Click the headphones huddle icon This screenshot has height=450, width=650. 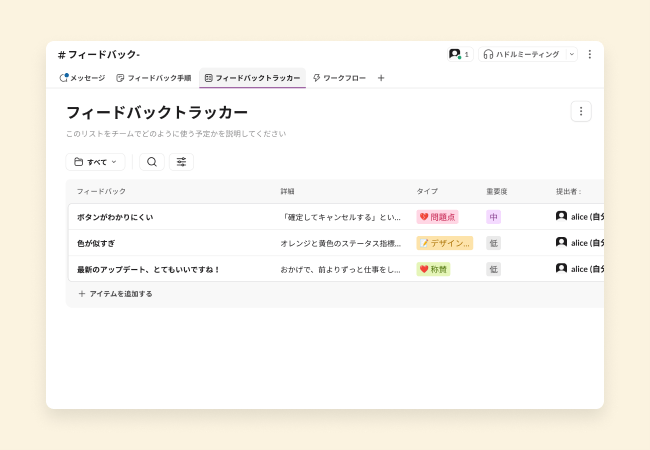[x=488, y=54]
